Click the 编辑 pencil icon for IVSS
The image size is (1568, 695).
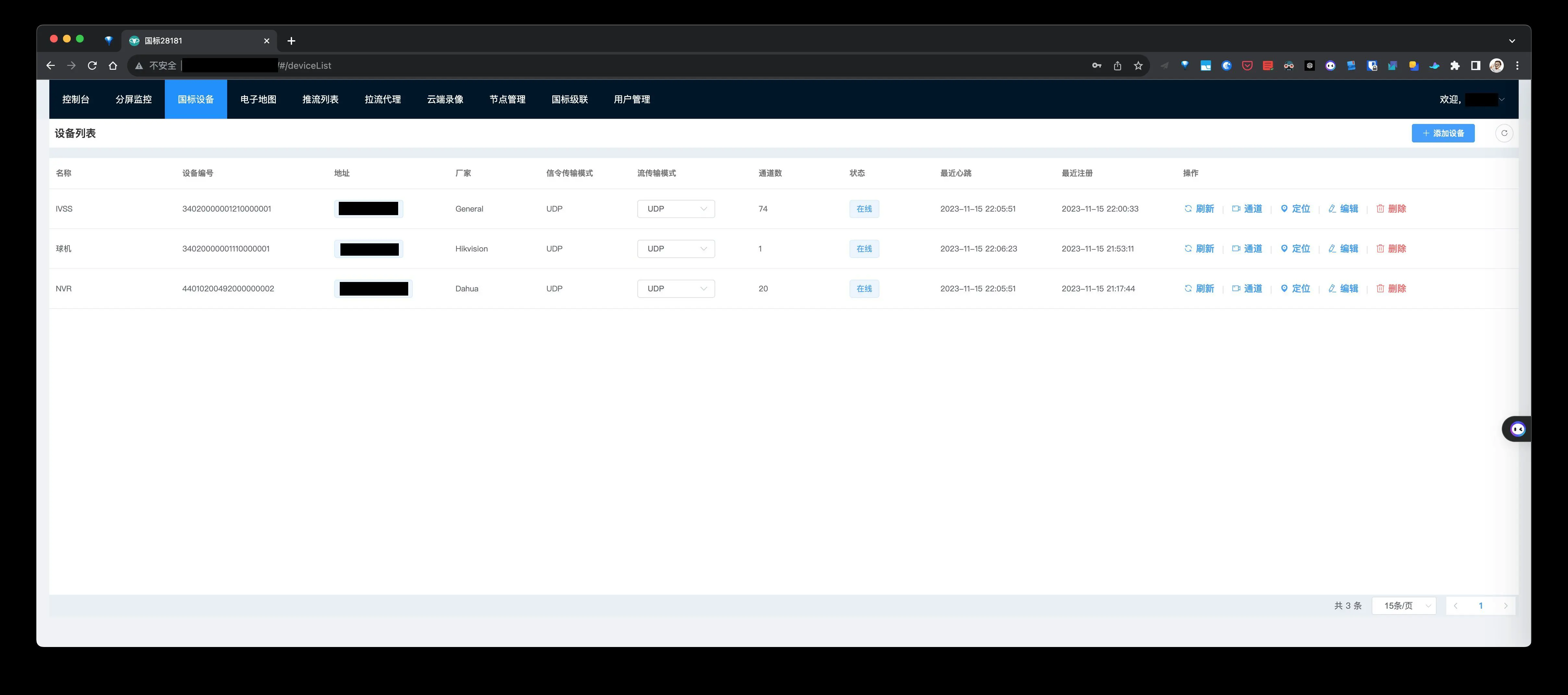1332,209
